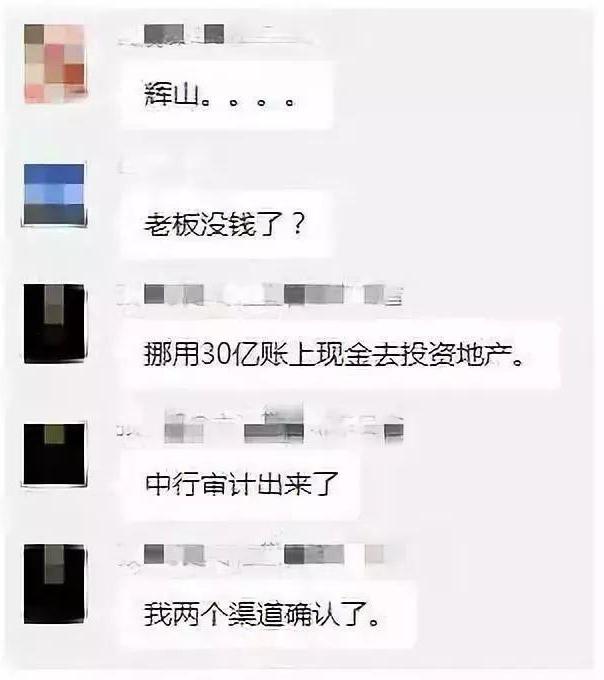
Task: Select the 辉山。。。。 message bubble
Action: 226,95
